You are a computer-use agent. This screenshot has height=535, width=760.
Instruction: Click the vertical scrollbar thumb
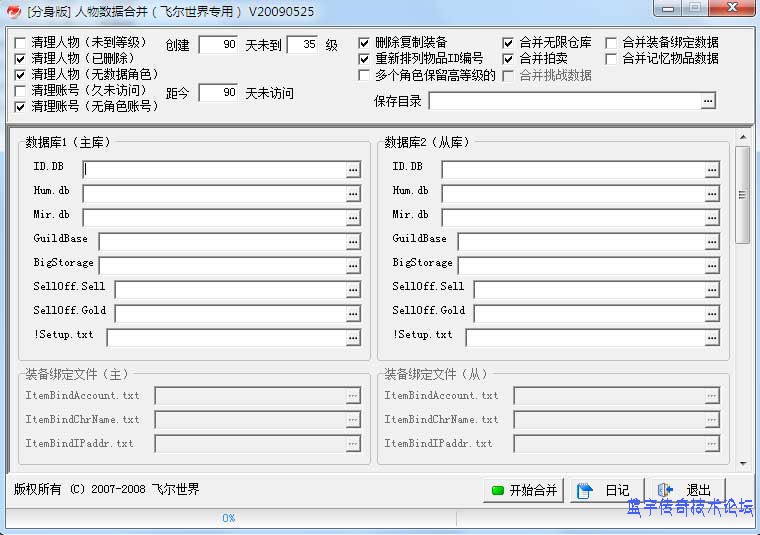[742, 195]
